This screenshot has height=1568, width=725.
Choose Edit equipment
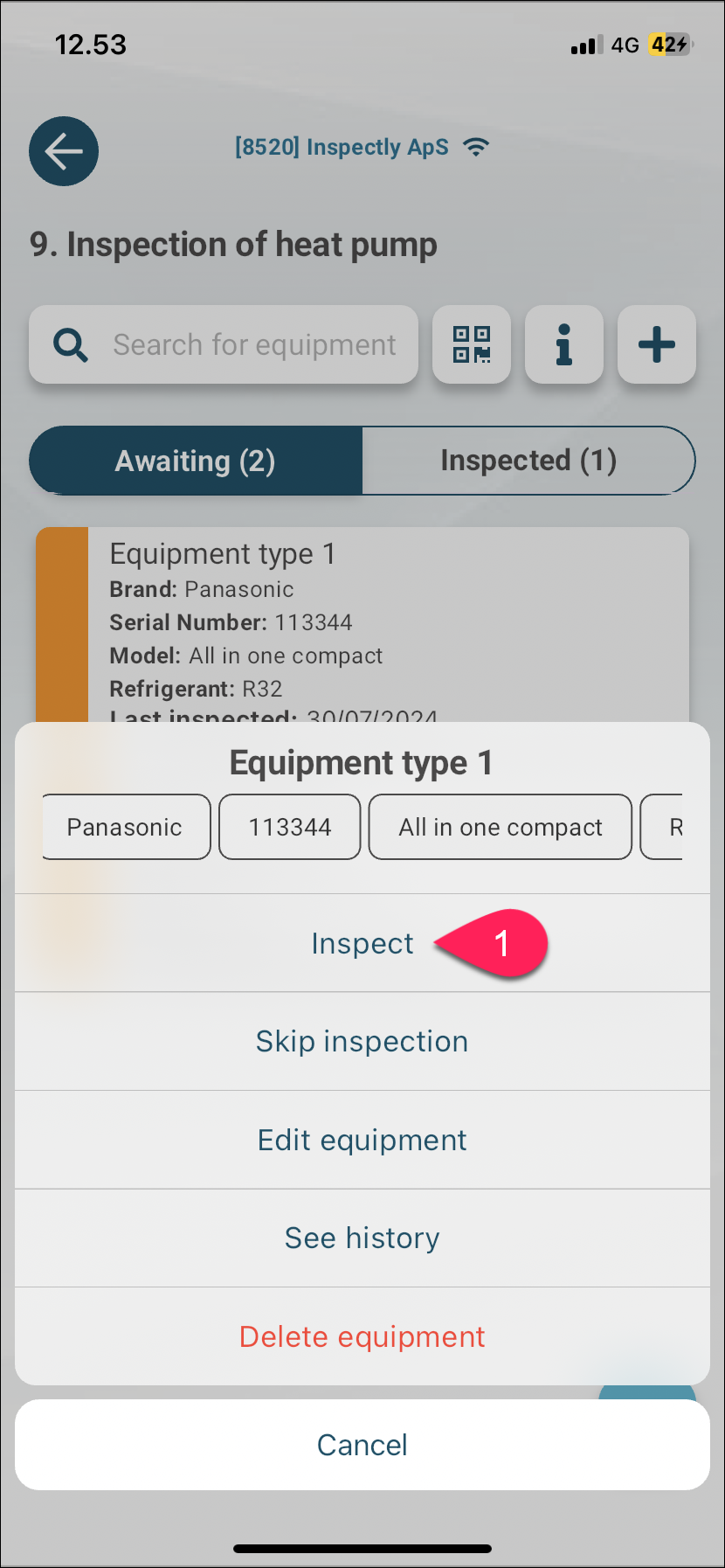click(362, 1140)
